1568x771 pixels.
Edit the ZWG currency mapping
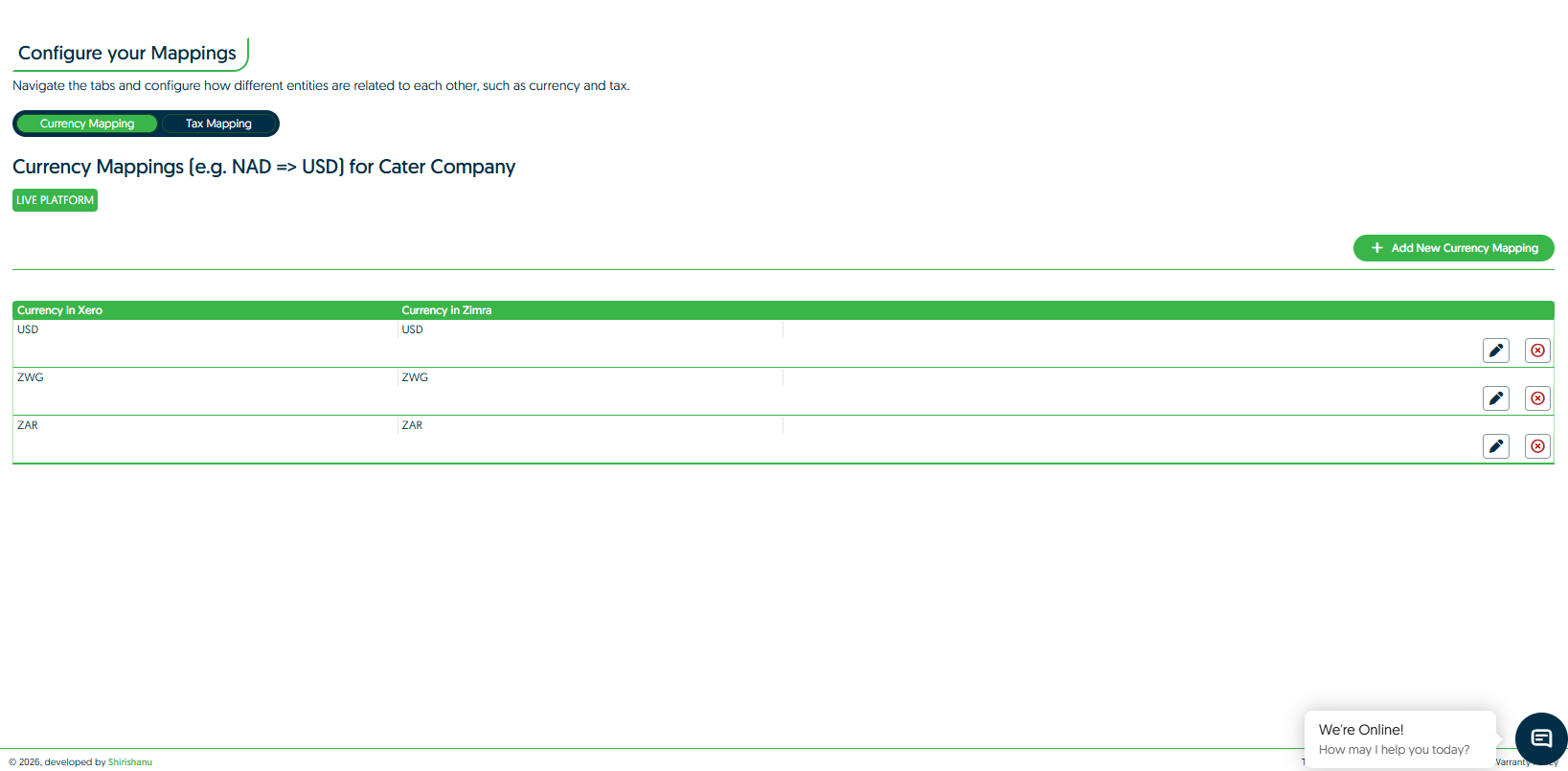[x=1495, y=398]
